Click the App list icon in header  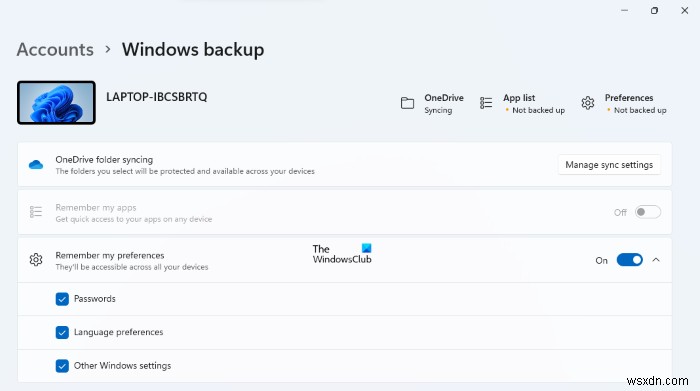tap(486, 103)
